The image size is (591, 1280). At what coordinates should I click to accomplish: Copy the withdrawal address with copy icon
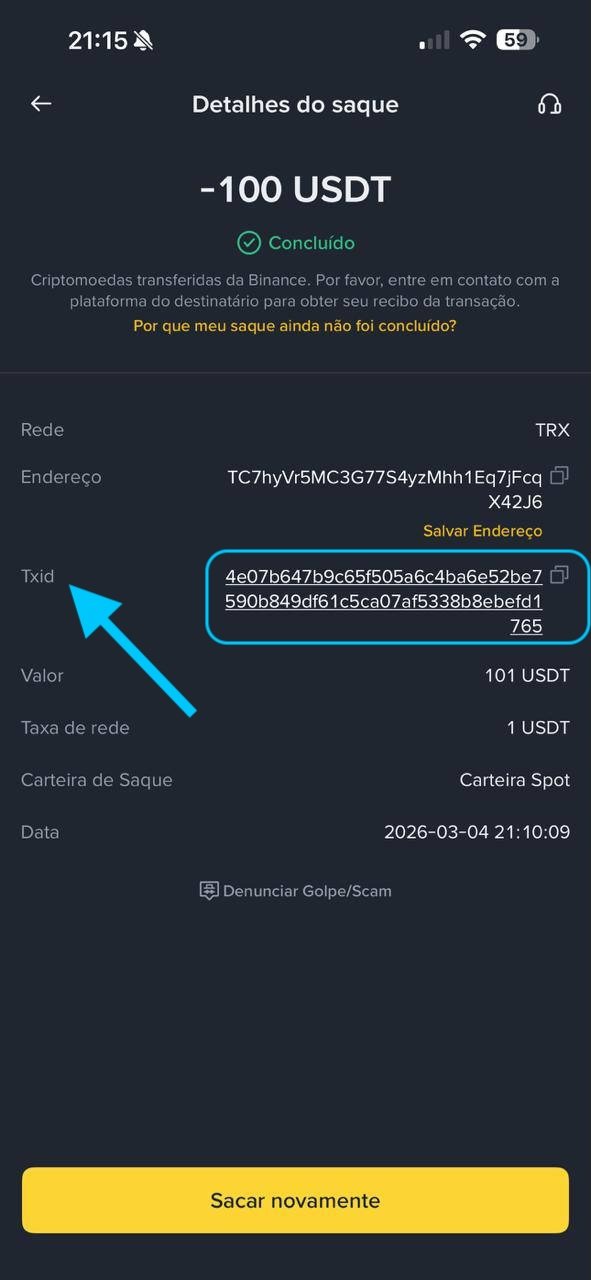[x=560, y=476]
